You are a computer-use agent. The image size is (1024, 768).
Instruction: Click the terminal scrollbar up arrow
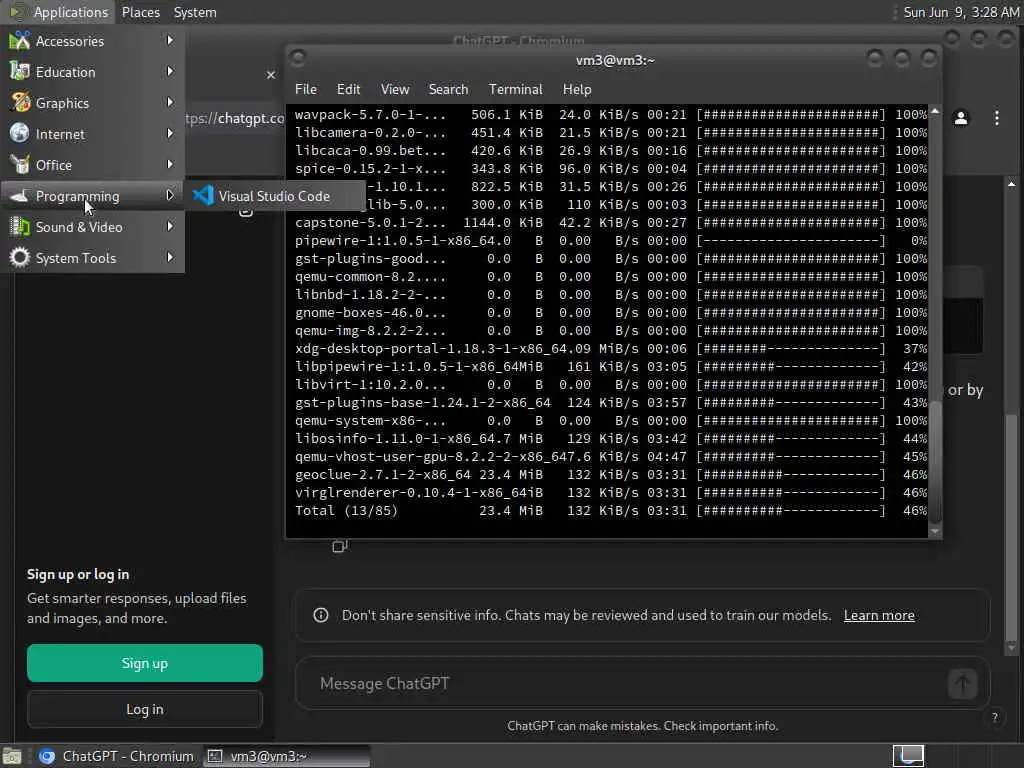935,111
